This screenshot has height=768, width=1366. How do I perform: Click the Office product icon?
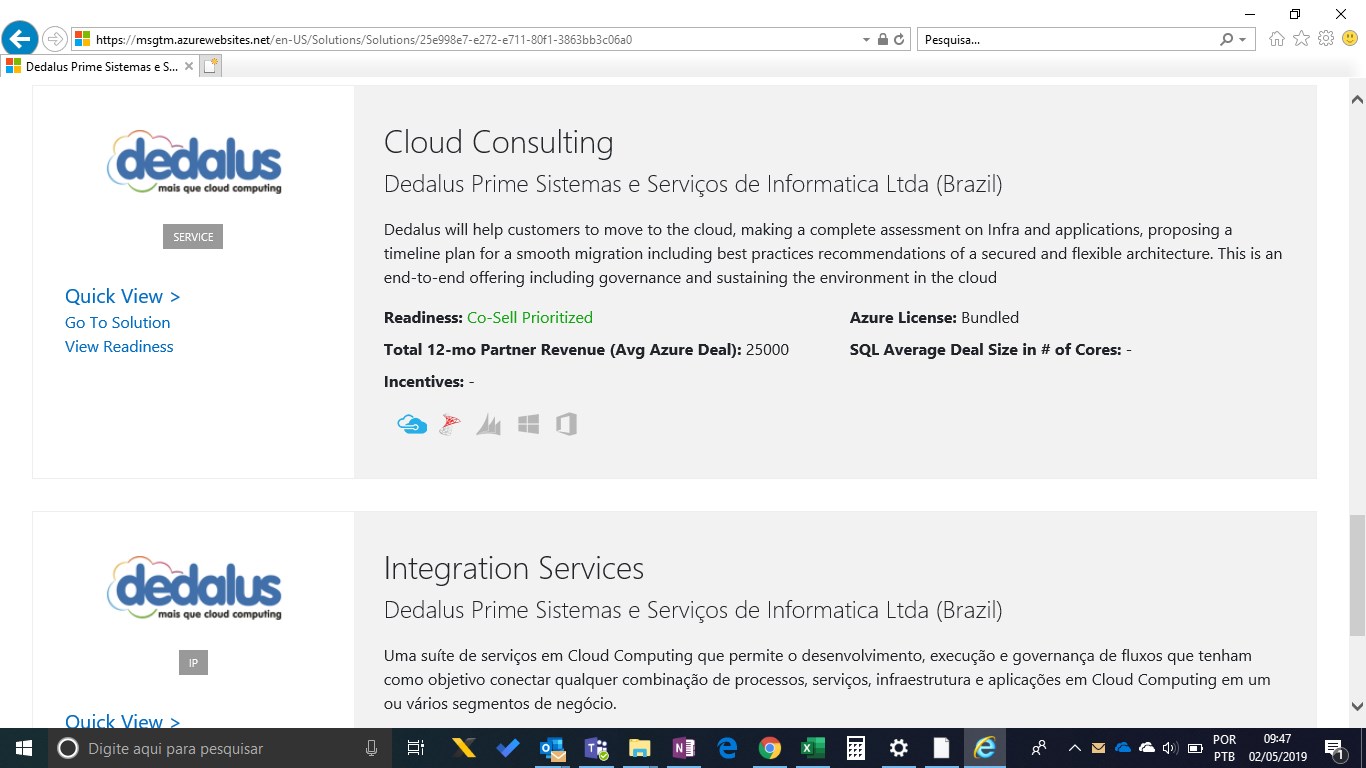(567, 424)
